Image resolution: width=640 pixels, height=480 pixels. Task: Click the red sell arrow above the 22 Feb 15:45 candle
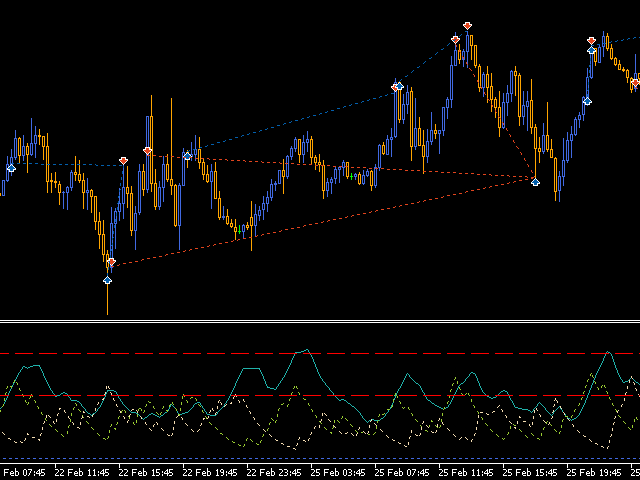pyautogui.click(x=123, y=161)
